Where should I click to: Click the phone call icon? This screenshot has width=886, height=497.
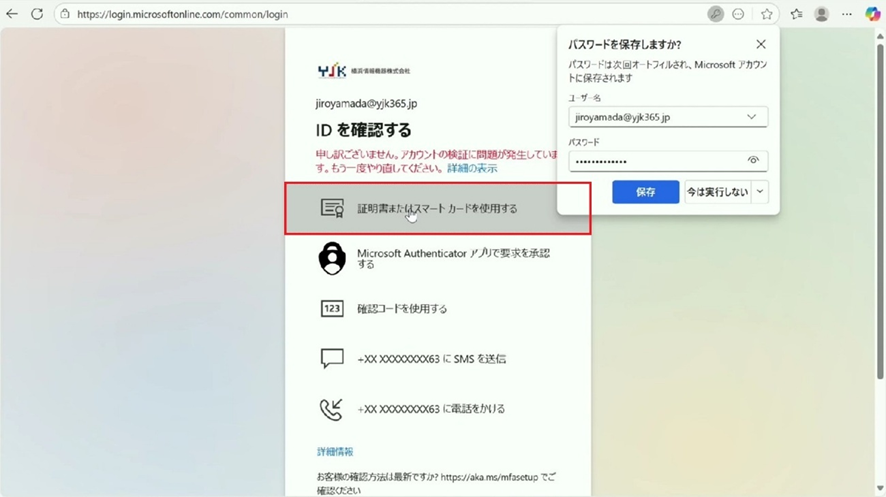[x=332, y=408]
